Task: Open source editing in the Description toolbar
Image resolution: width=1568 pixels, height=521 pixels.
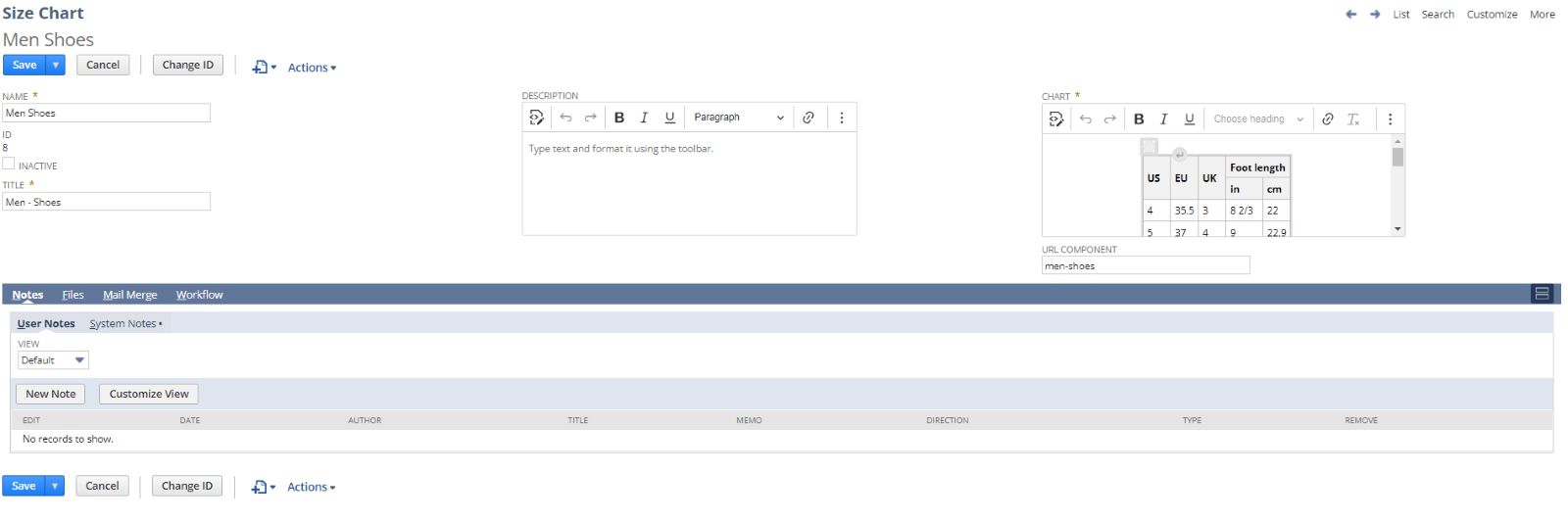Action: tap(537, 118)
